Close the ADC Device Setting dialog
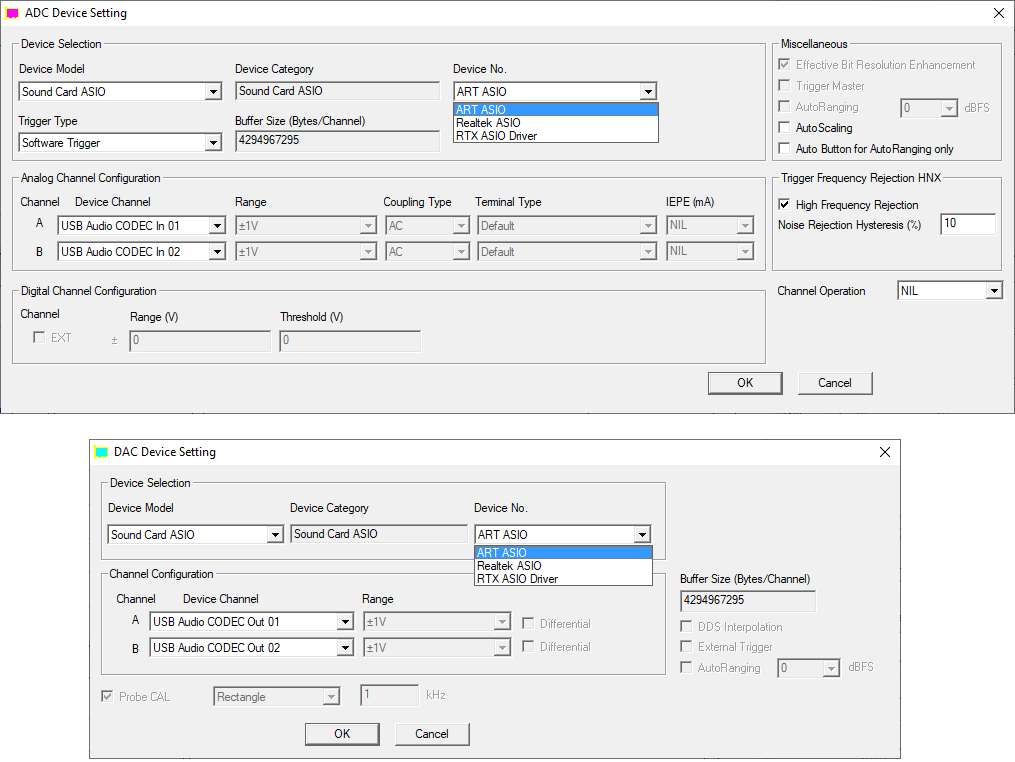 [x=997, y=14]
